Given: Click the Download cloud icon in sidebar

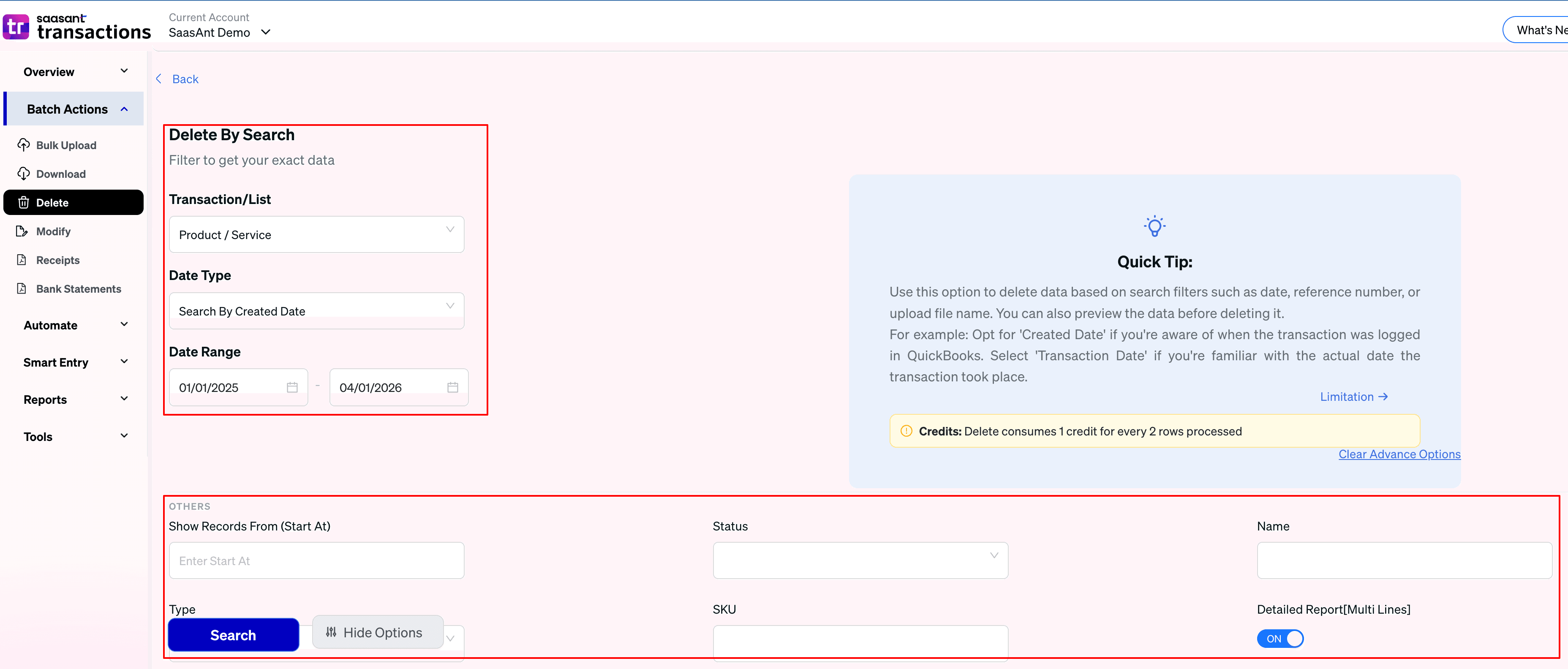Looking at the screenshot, I should point(23,174).
